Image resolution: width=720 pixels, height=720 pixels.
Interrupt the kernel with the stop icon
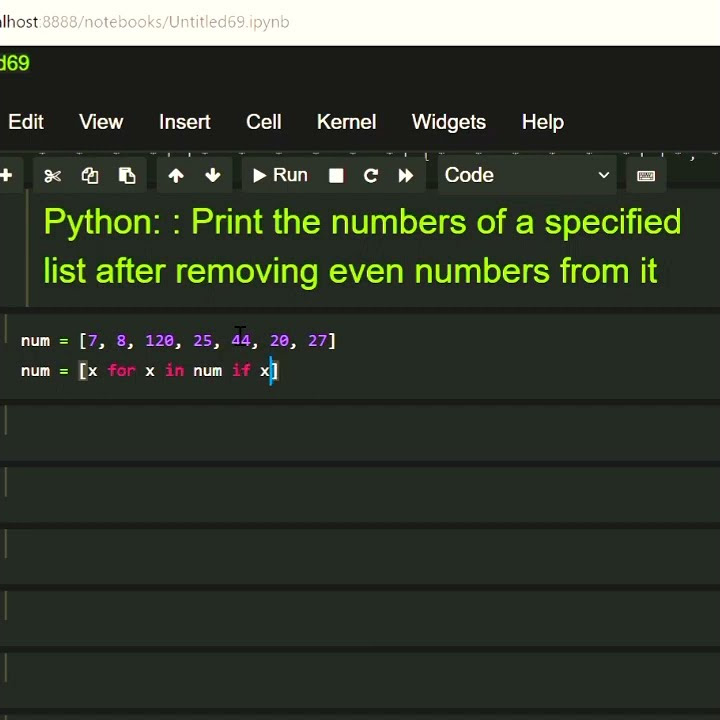point(336,175)
